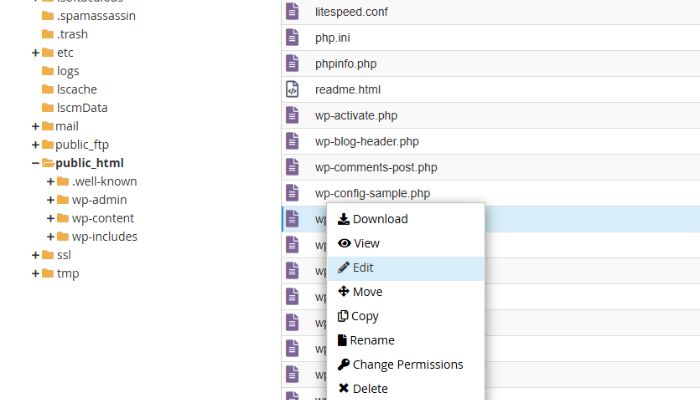Click the Move arrows icon

(344, 292)
